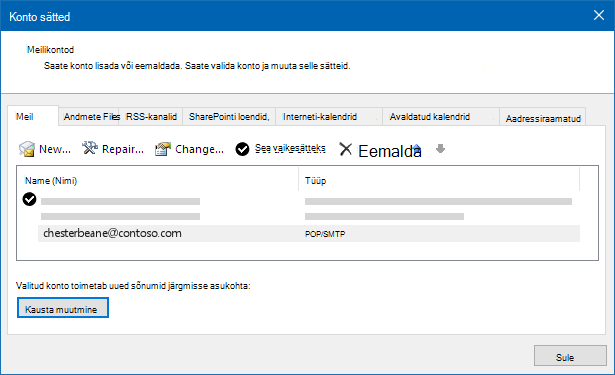Click Sea vaikesätteks text
Screen dimensions: 615x375
[x=290, y=148]
